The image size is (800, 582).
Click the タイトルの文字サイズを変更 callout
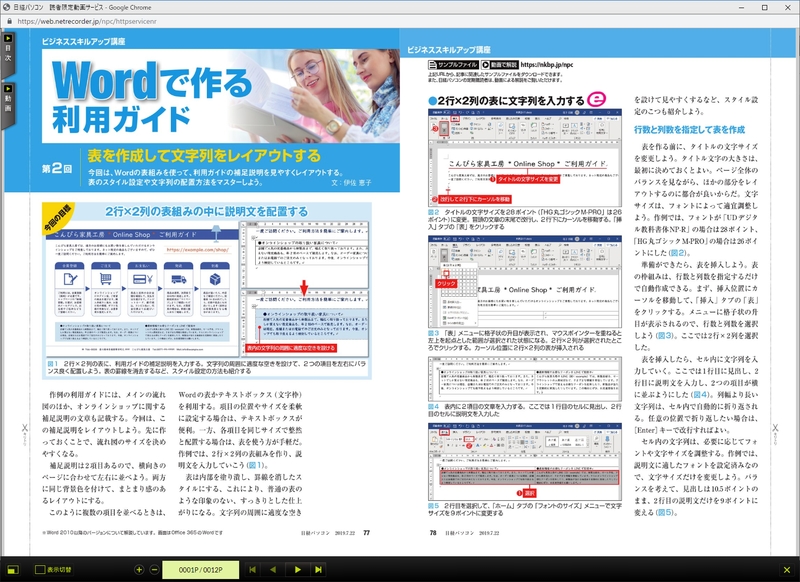point(528,179)
